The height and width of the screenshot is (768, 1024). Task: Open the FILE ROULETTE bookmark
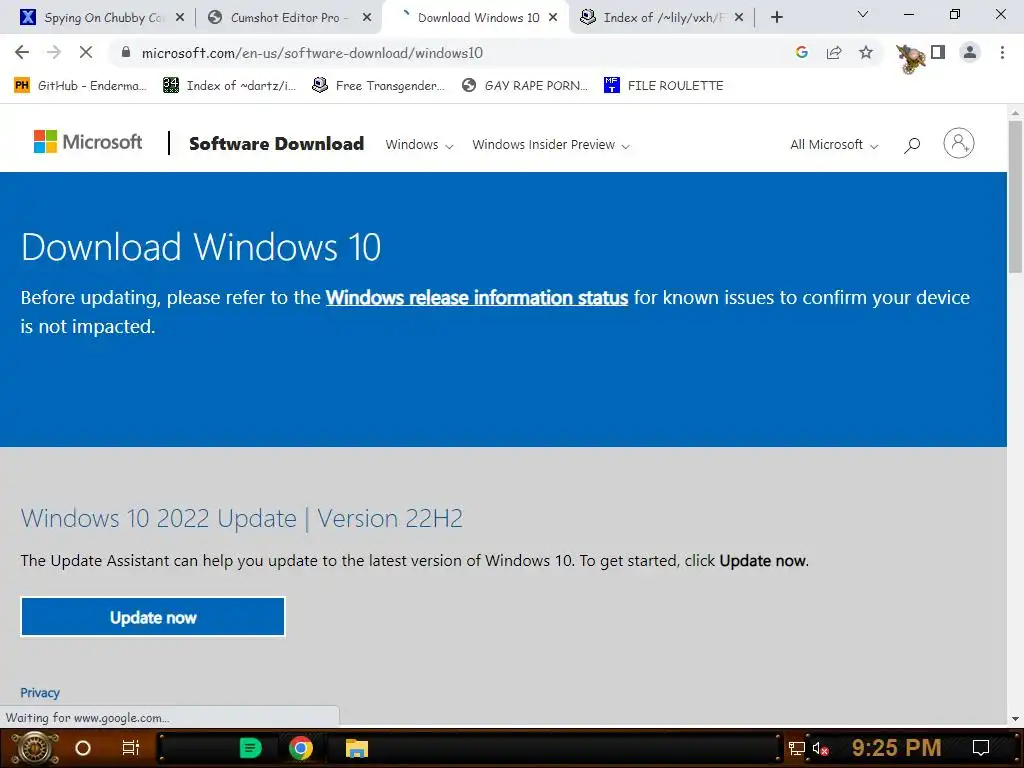[664, 86]
